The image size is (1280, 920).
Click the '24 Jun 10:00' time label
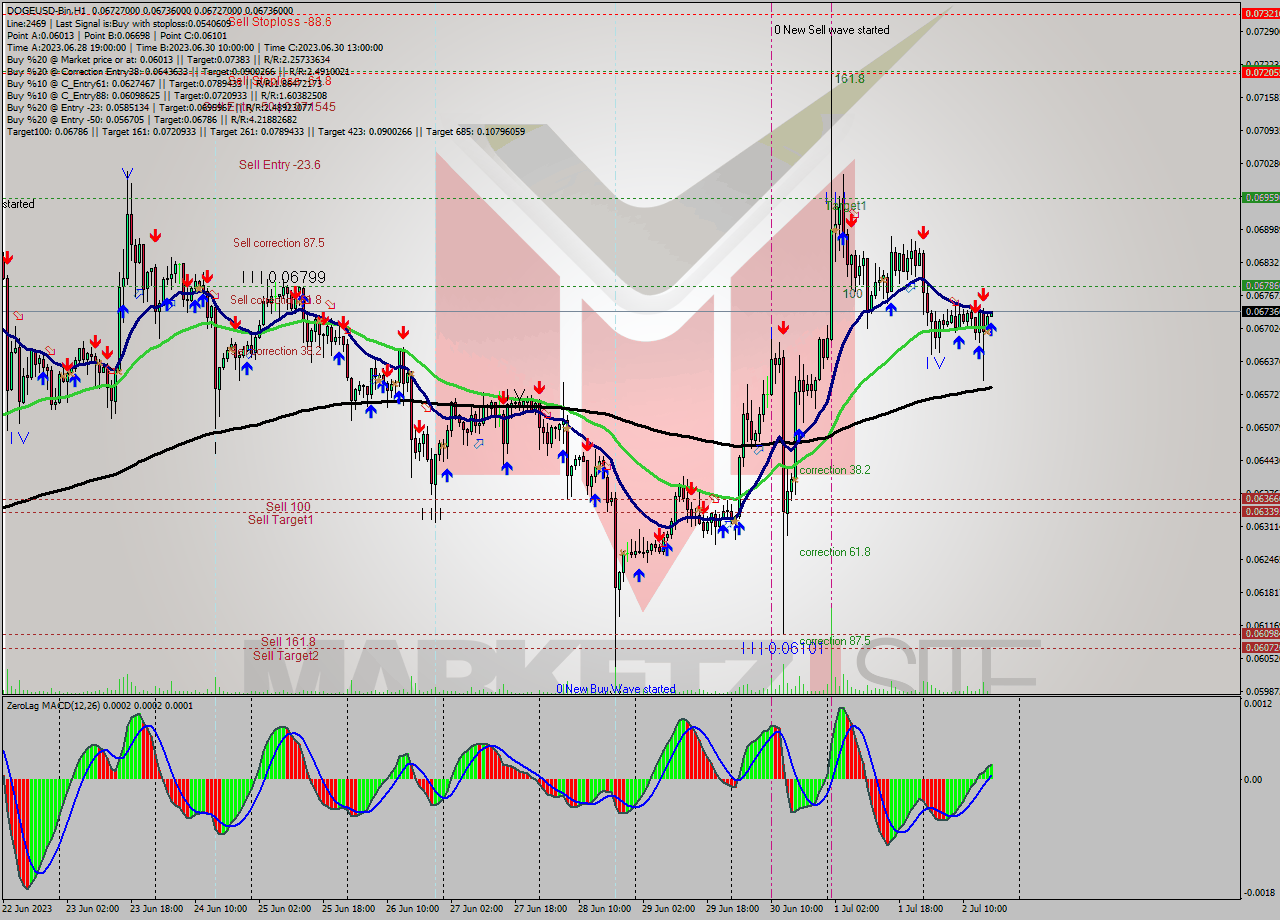click(x=219, y=909)
